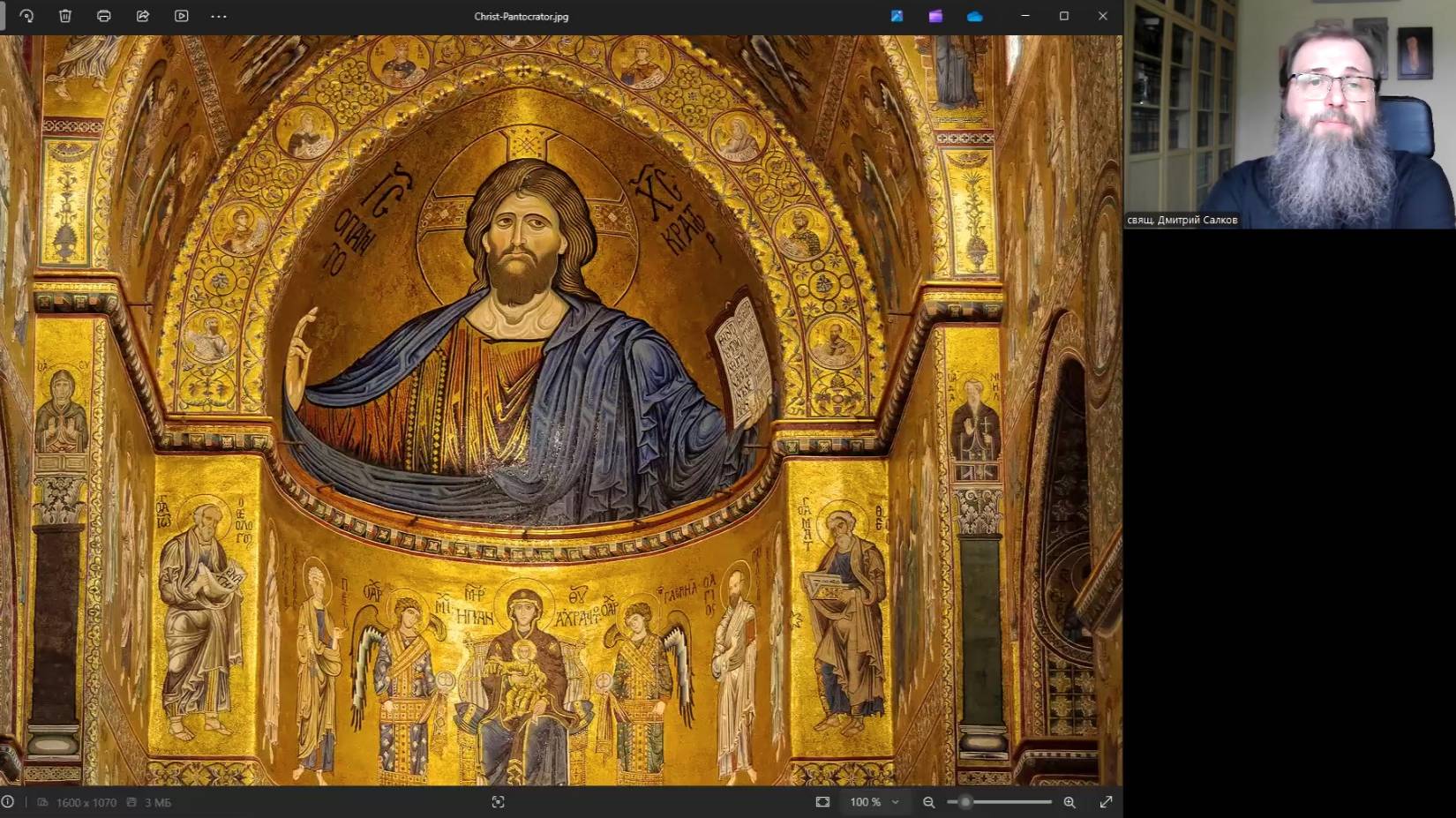This screenshot has height=818, width=1456.
Task: Click the 1600 x 1070 dimensions text
Action: tap(86, 802)
